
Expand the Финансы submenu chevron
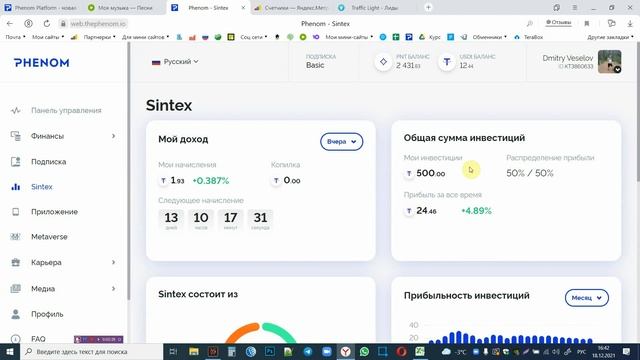[x=113, y=136]
